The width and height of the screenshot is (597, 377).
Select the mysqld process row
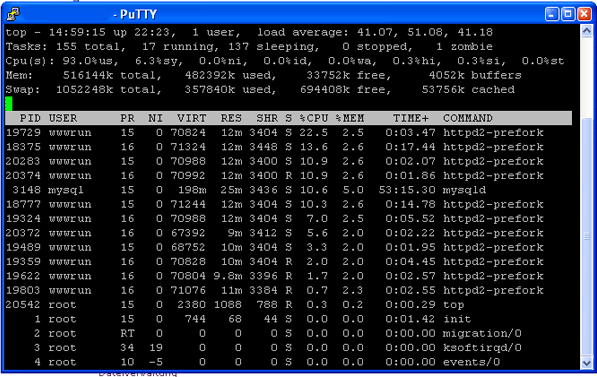(x=288, y=190)
